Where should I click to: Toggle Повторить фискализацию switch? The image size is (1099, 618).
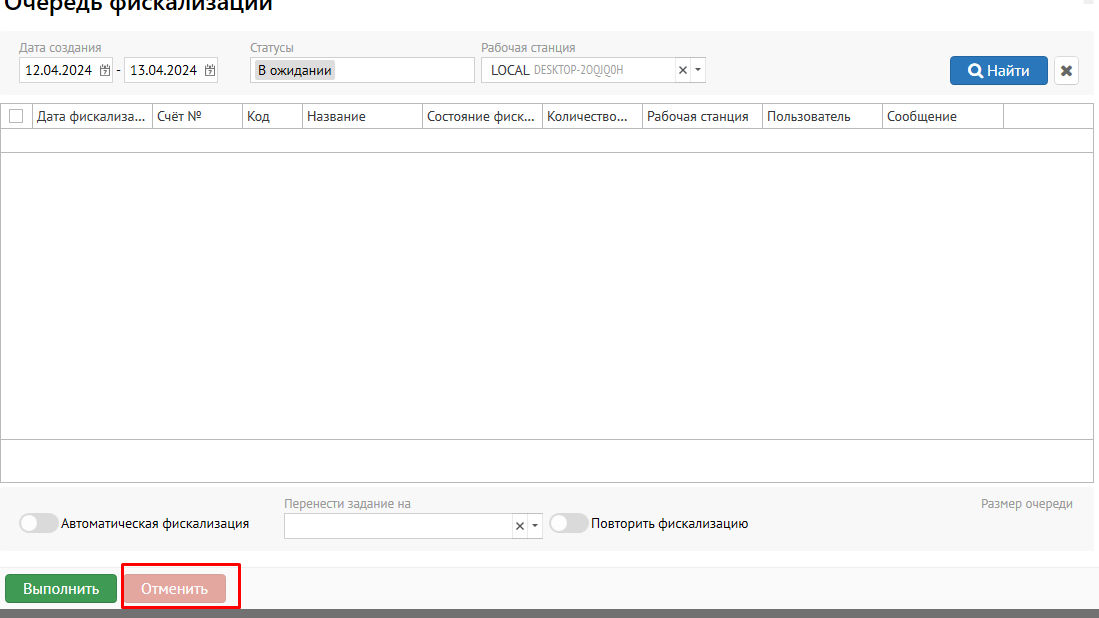(x=568, y=523)
